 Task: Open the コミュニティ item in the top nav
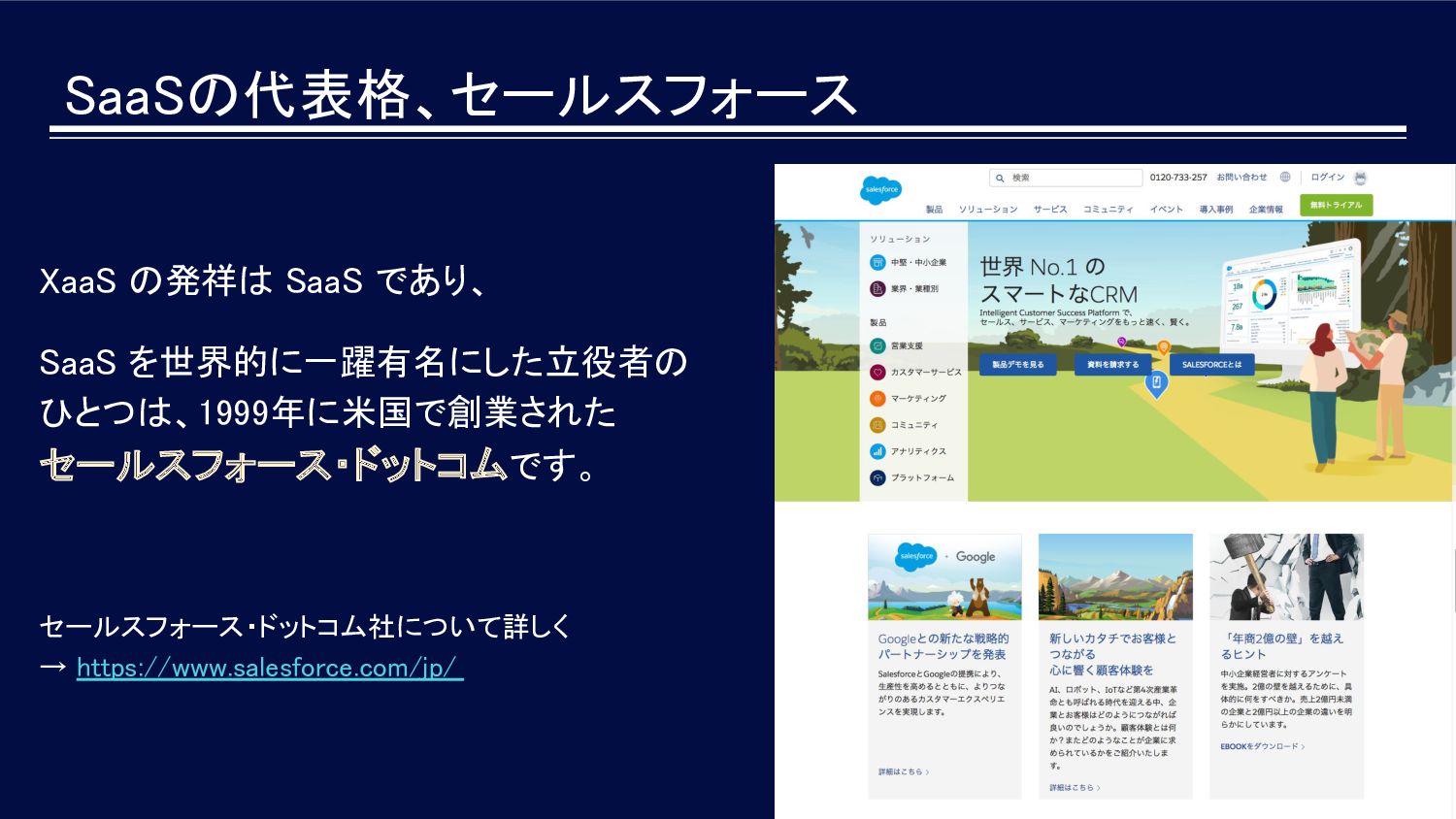(x=1109, y=210)
